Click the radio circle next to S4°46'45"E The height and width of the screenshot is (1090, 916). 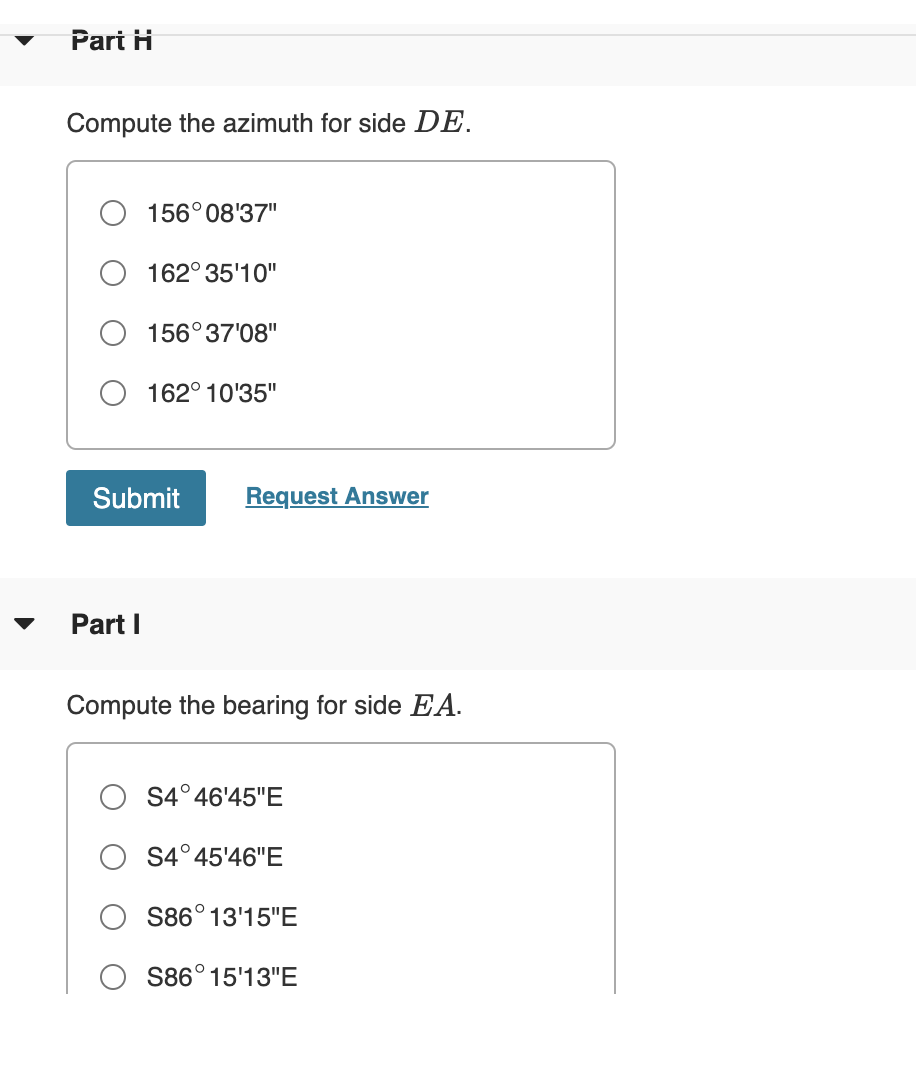pos(113,797)
